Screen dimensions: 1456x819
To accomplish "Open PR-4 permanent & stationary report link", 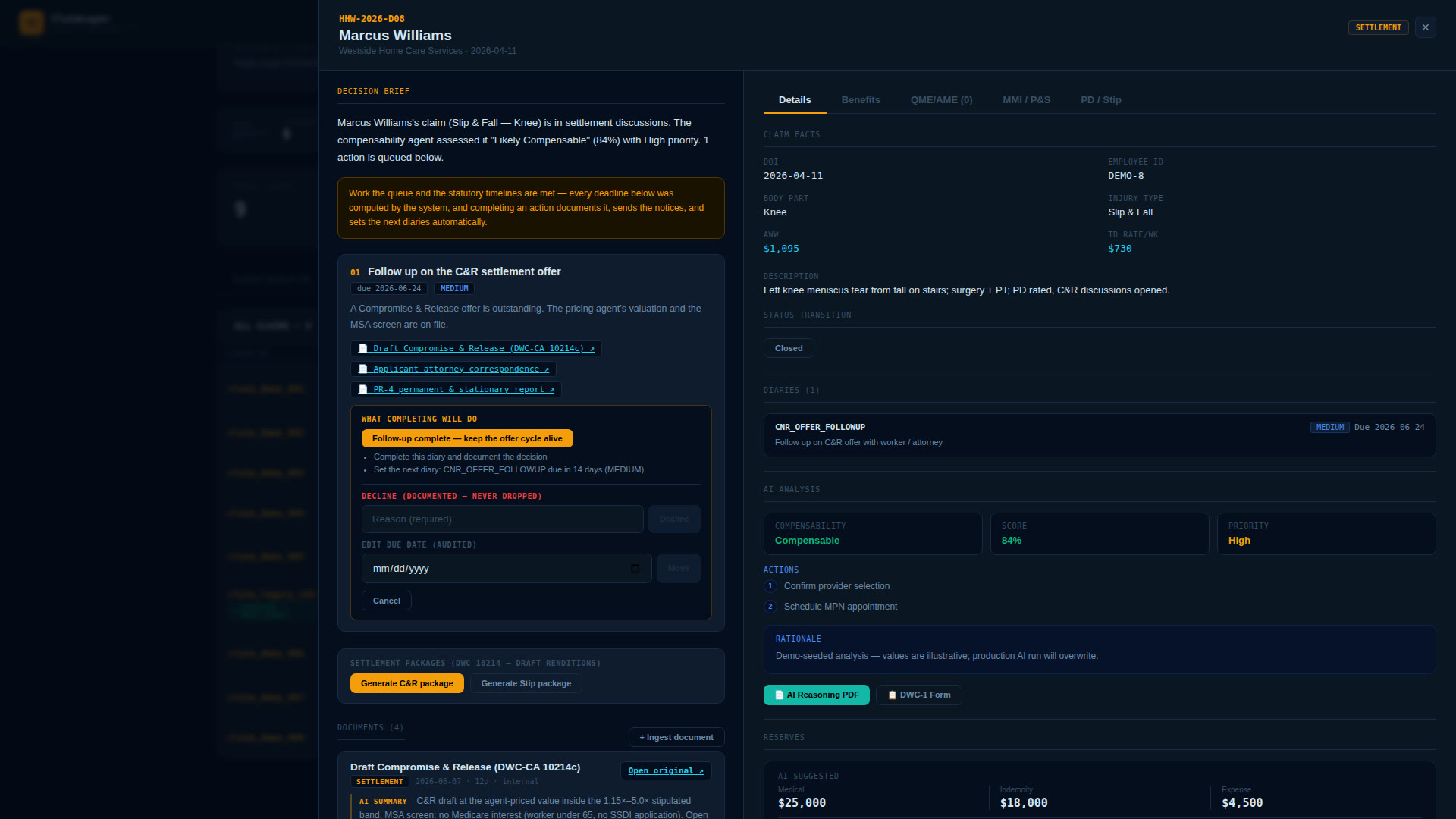I will (x=456, y=390).
